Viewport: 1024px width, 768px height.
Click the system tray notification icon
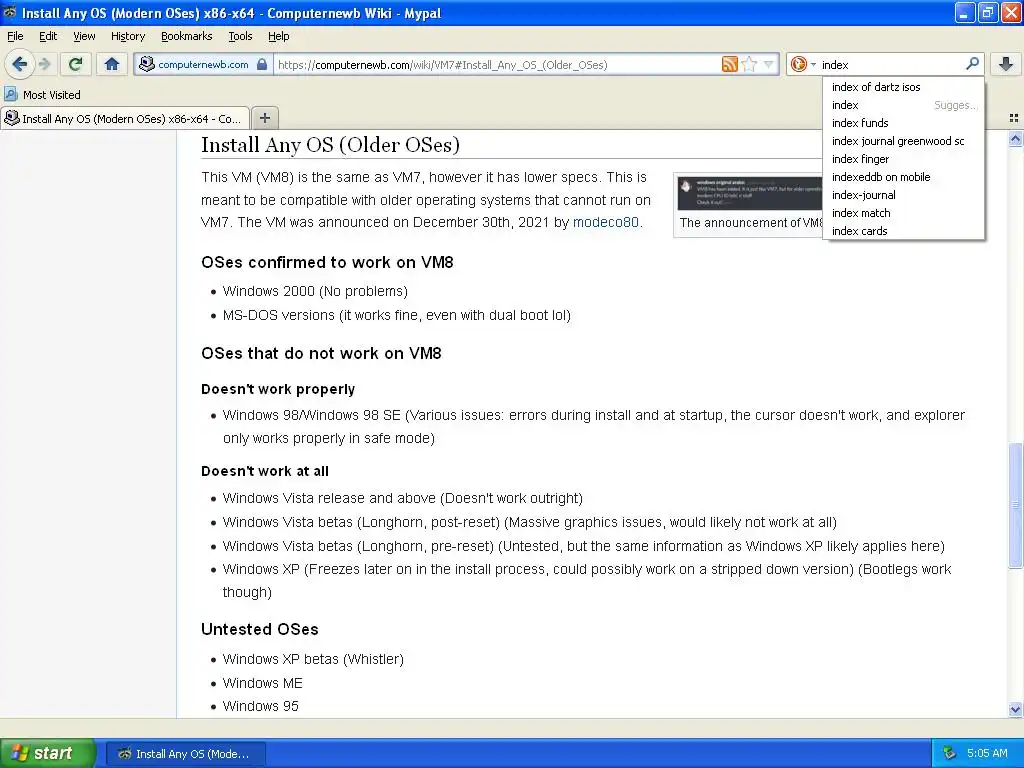click(x=950, y=754)
